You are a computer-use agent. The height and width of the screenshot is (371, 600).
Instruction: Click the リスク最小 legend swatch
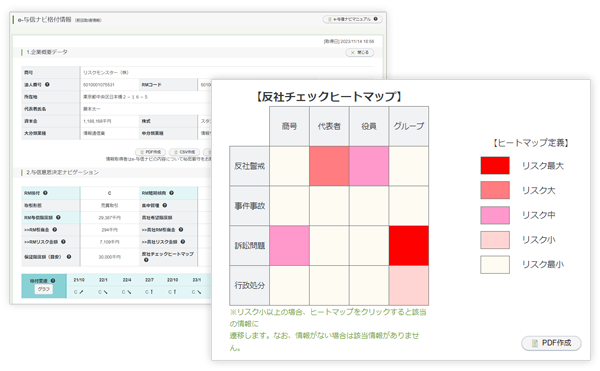pos(495,264)
